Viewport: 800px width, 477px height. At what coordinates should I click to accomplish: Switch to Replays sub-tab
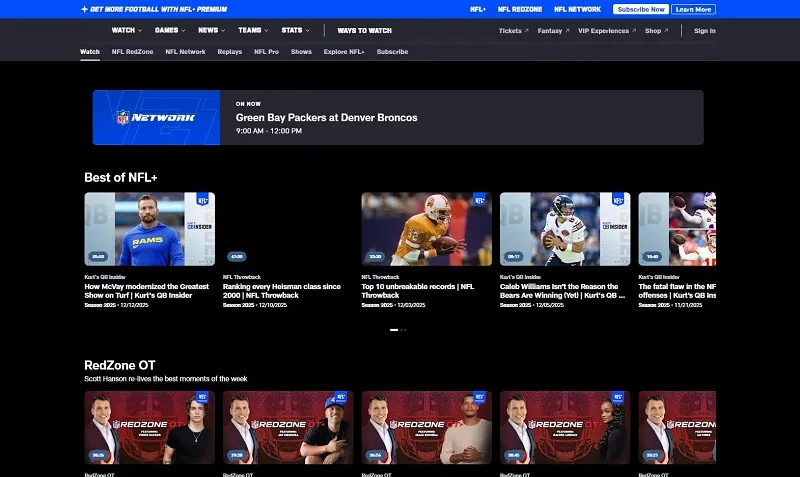(x=230, y=52)
